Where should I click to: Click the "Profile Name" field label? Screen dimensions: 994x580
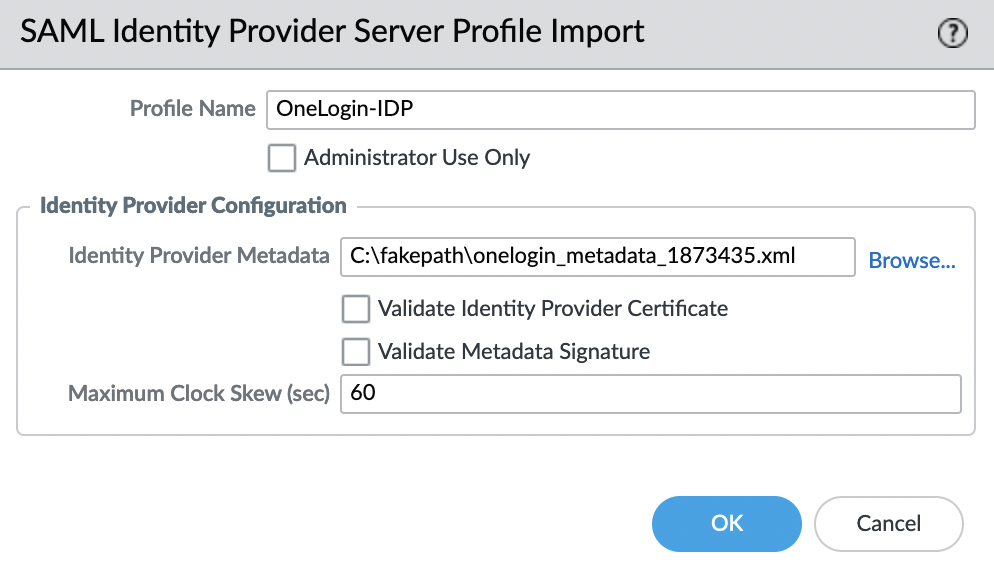pyautogui.click(x=193, y=108)
